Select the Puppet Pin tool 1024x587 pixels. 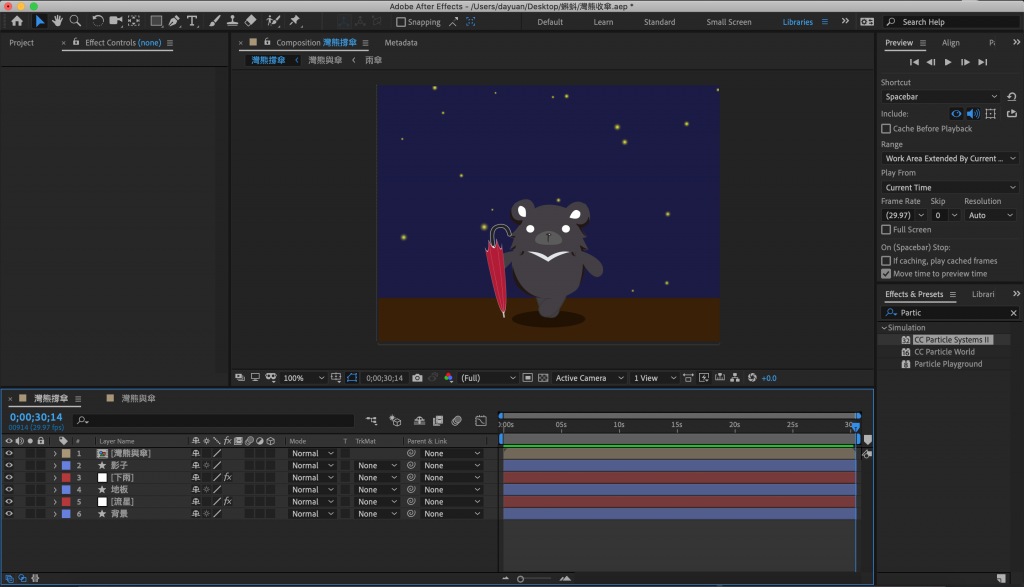[295, 22]
